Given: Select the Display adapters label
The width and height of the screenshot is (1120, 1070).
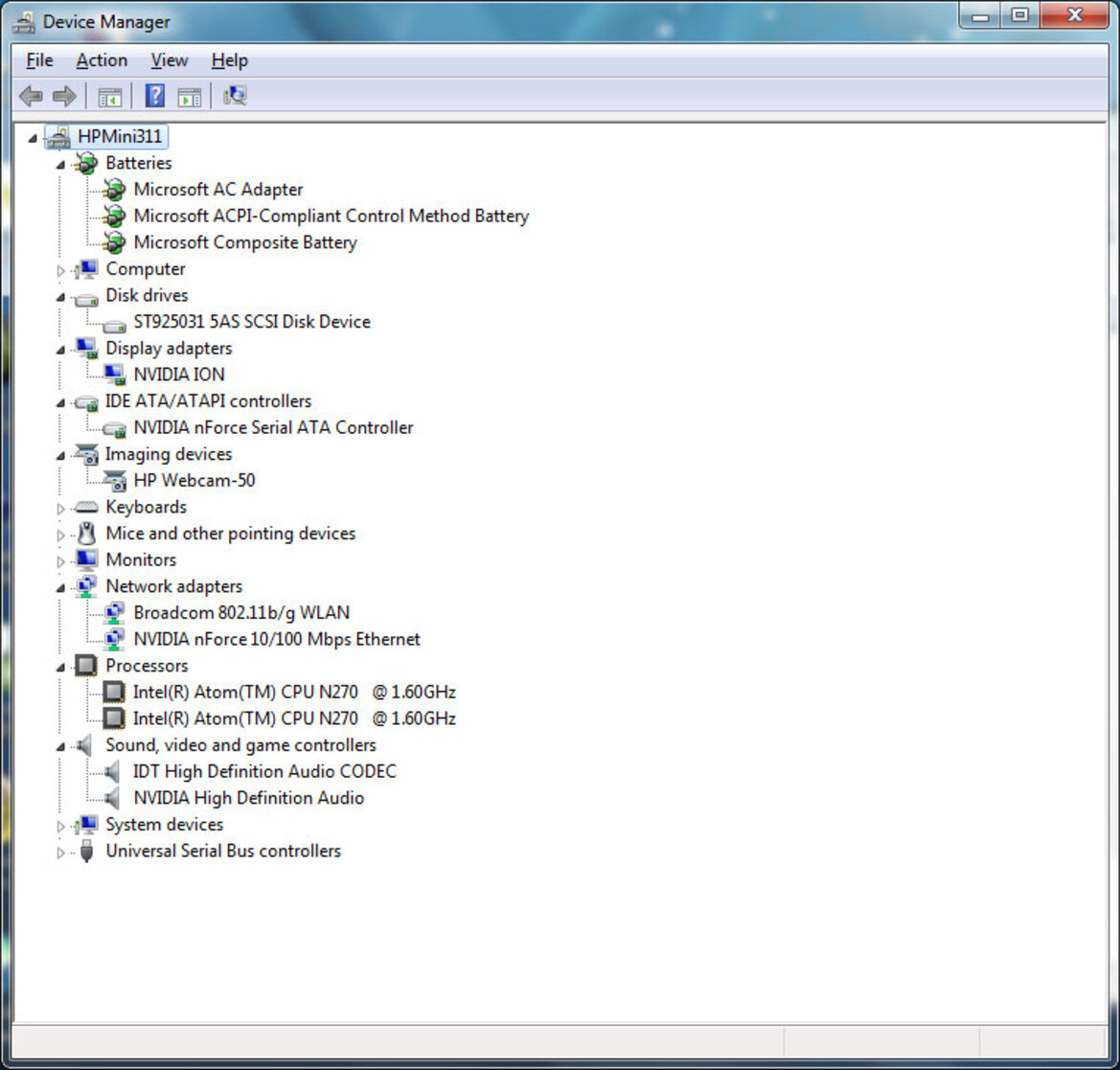Looking at the screenshot, I should tap(169, 348).
